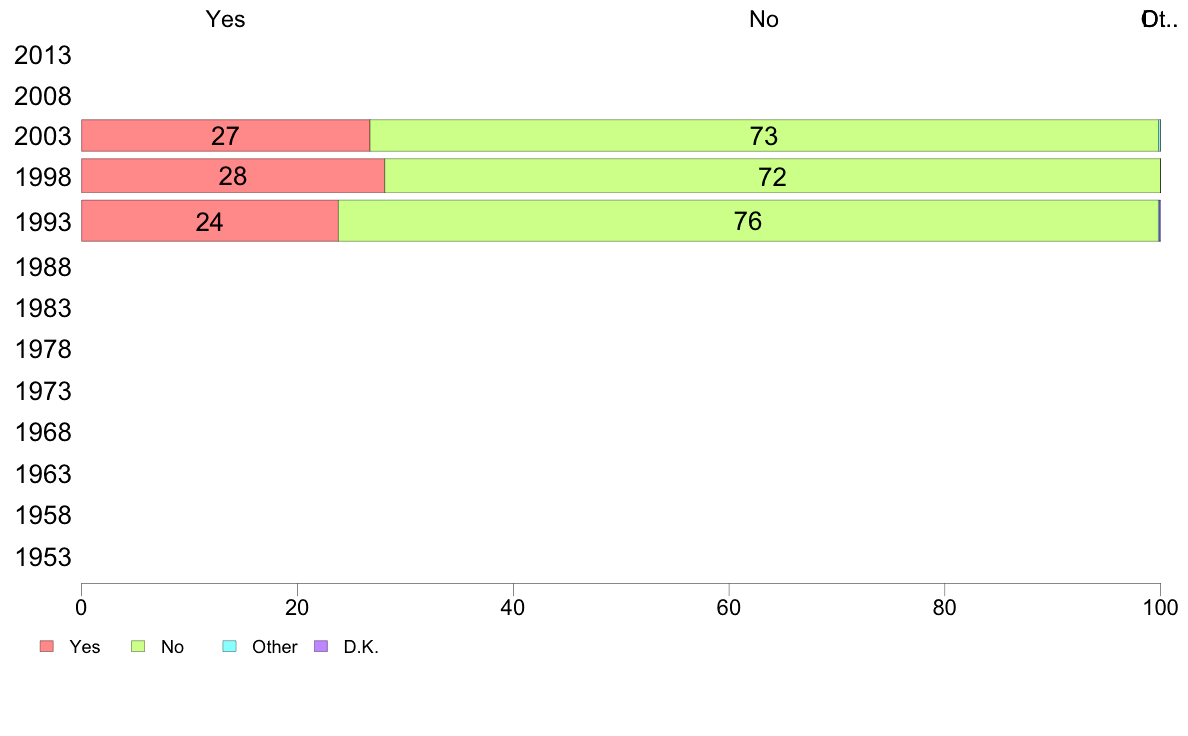Viewport: 1188px width, 736px height.
Task: Click the No column header label
Action: 764,19
